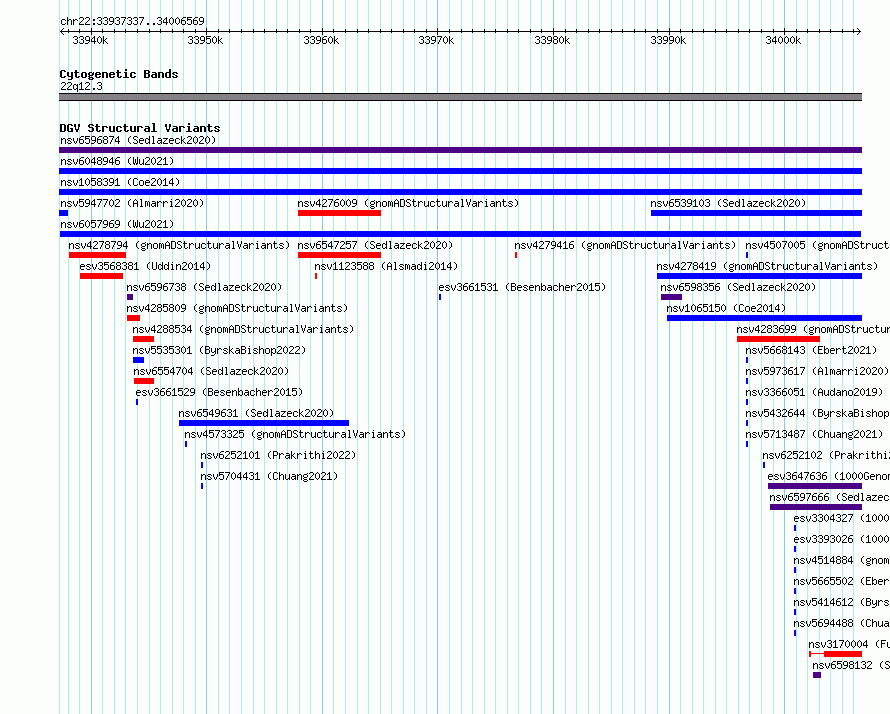Image resolution: width=890 pixels, height=714 pixels.
Task: Click the Cytogenetic Bands track title
Action: (x=119, y=74)
